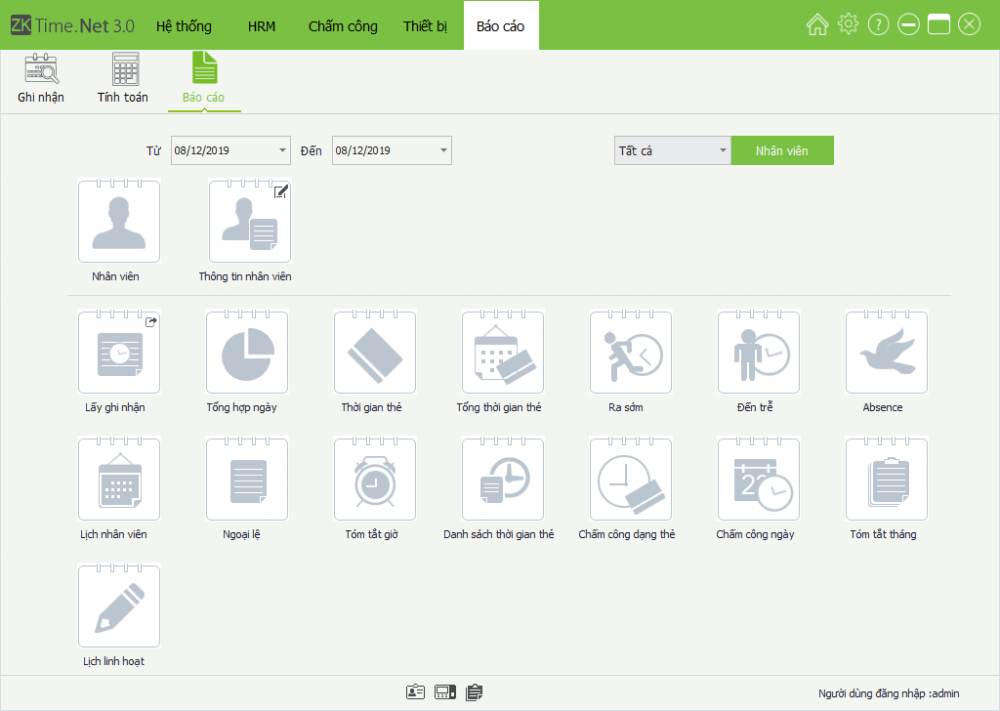
Task: Open the Lấy ghi nhận report
Action: (x=119, y=352)
